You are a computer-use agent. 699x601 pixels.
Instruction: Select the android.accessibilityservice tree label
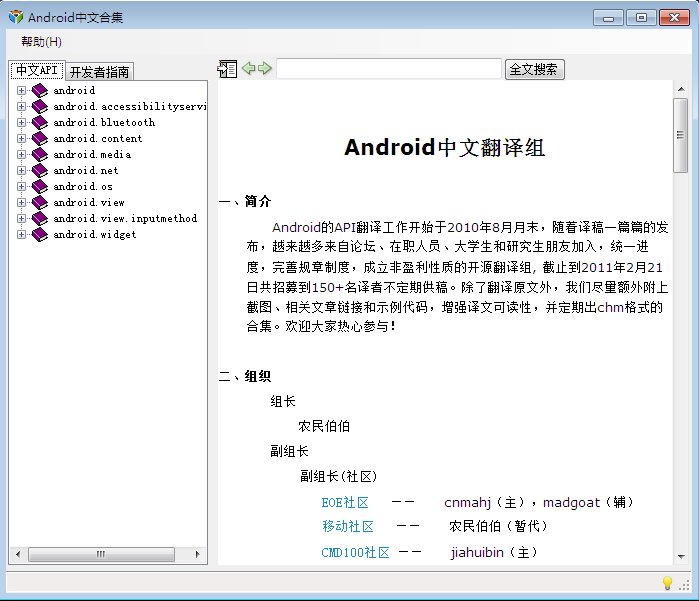[129, 107]
